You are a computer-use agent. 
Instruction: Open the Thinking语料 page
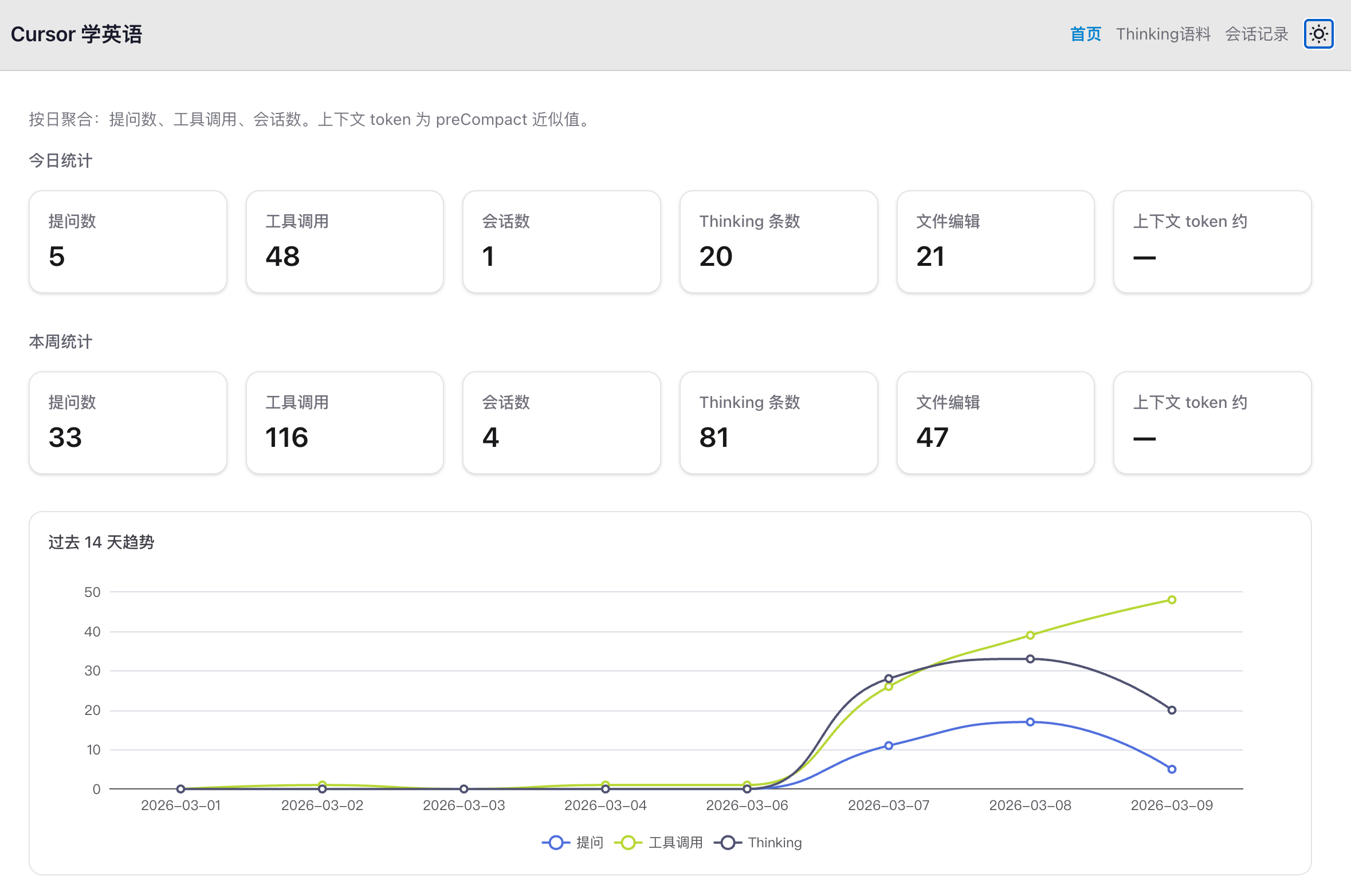pyautogui.click(x=1163, y=34)
